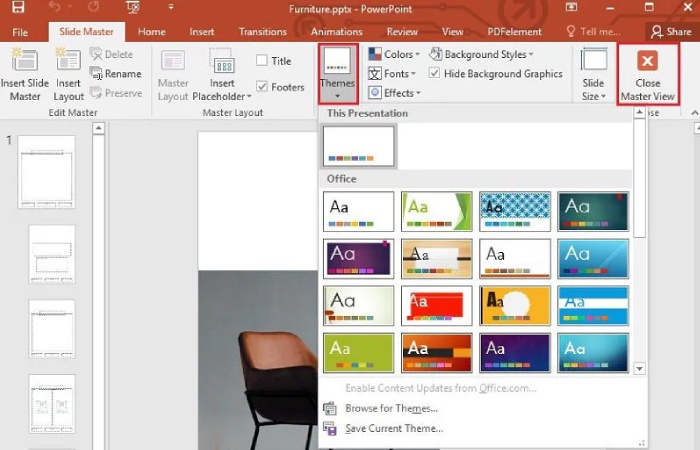Click the Redo icon in quick access toolbar
Image resolution: width=700 pixels, height=450 pixels.
point(94,7)
